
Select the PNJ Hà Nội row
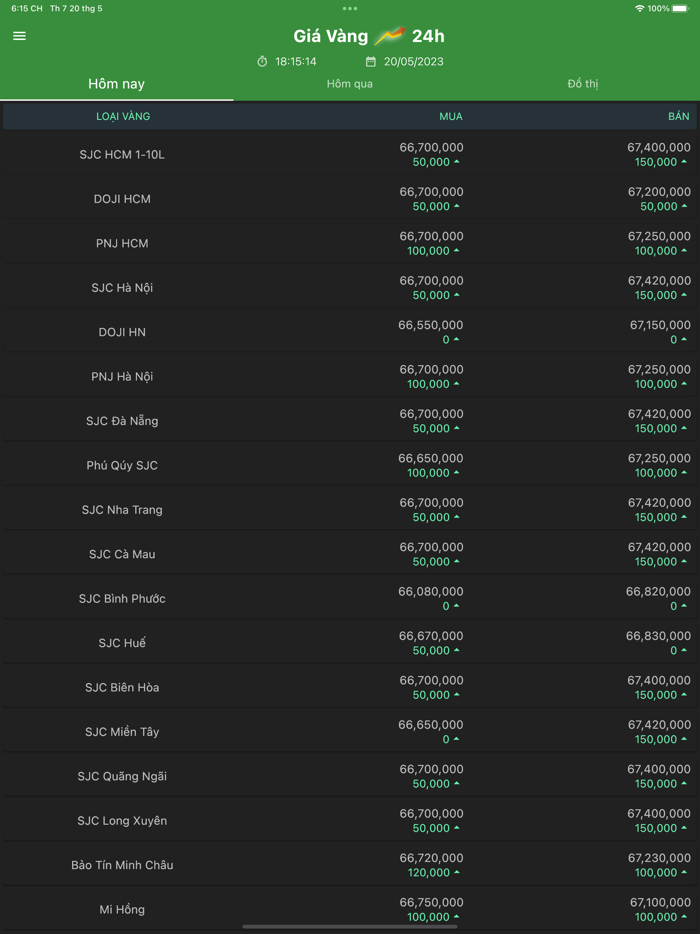(x=350, y=376)
